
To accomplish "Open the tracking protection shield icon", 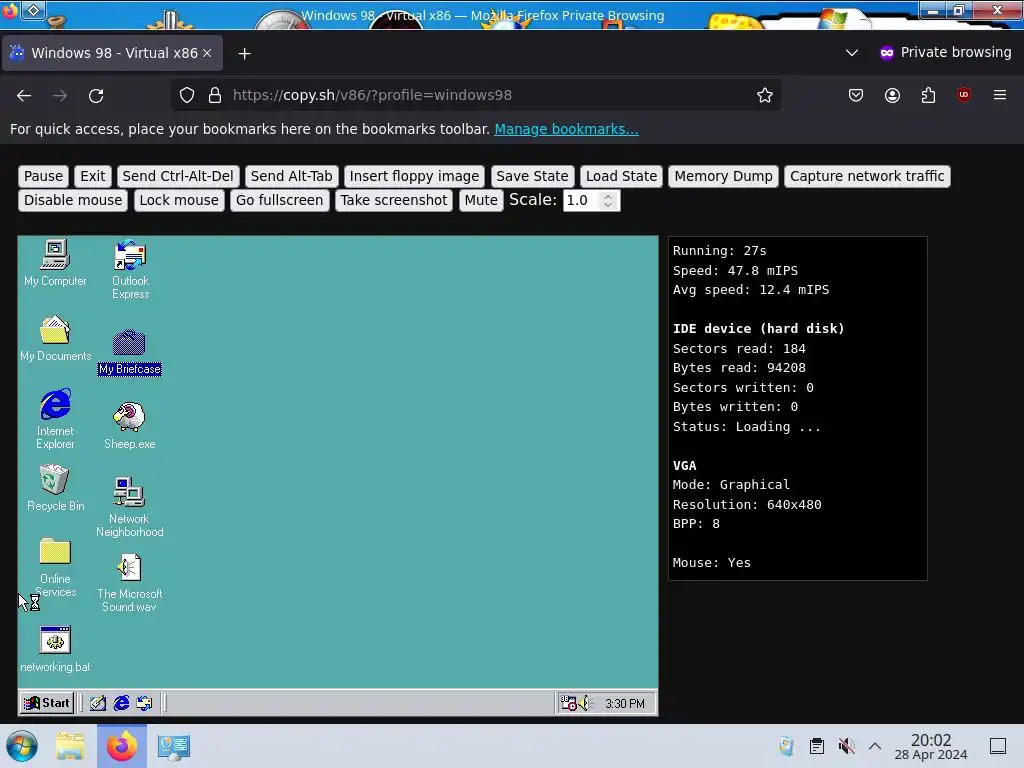I will click(x=187, y=95).
